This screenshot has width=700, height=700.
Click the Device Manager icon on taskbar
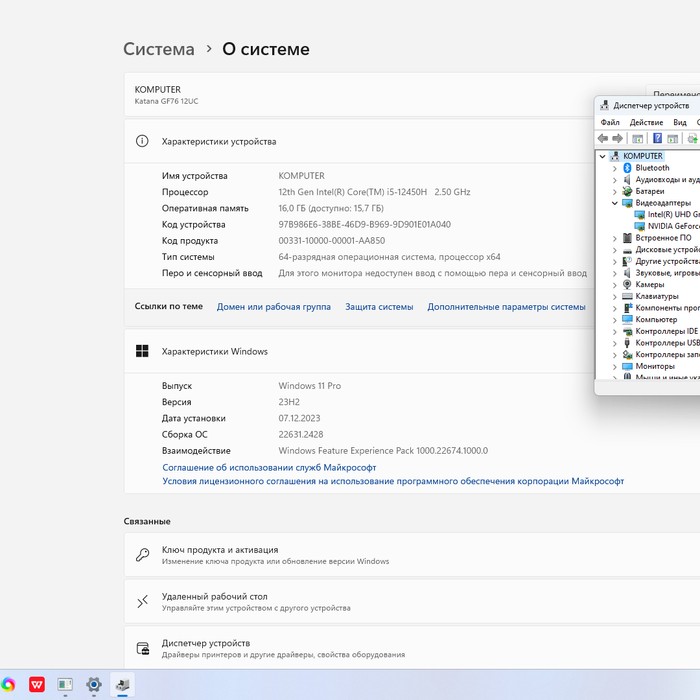coord(122,685)
